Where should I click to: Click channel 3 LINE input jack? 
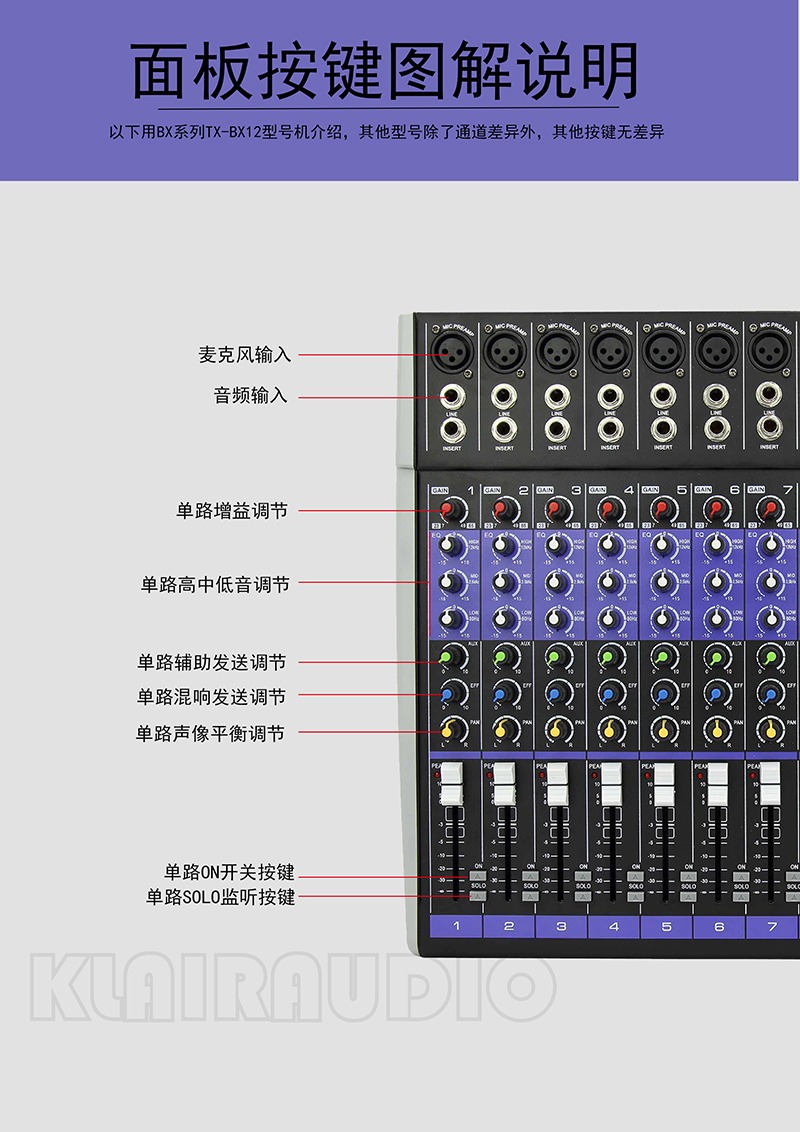click(x=557, y=396)
